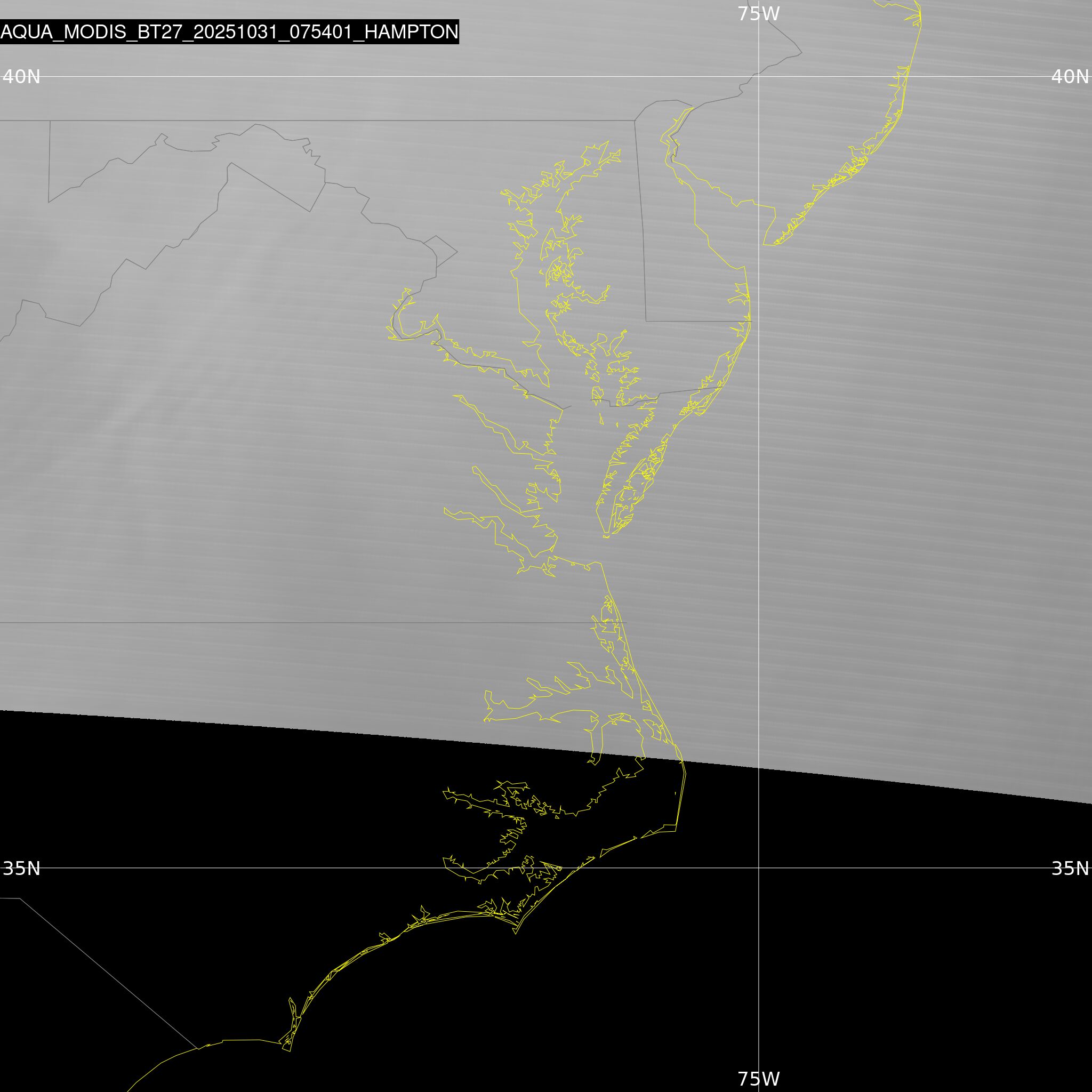Viewport: 1092px width, 1092px height.
Task: Click the 40N and 75W gridline intersection
Action: pos(759,76)
